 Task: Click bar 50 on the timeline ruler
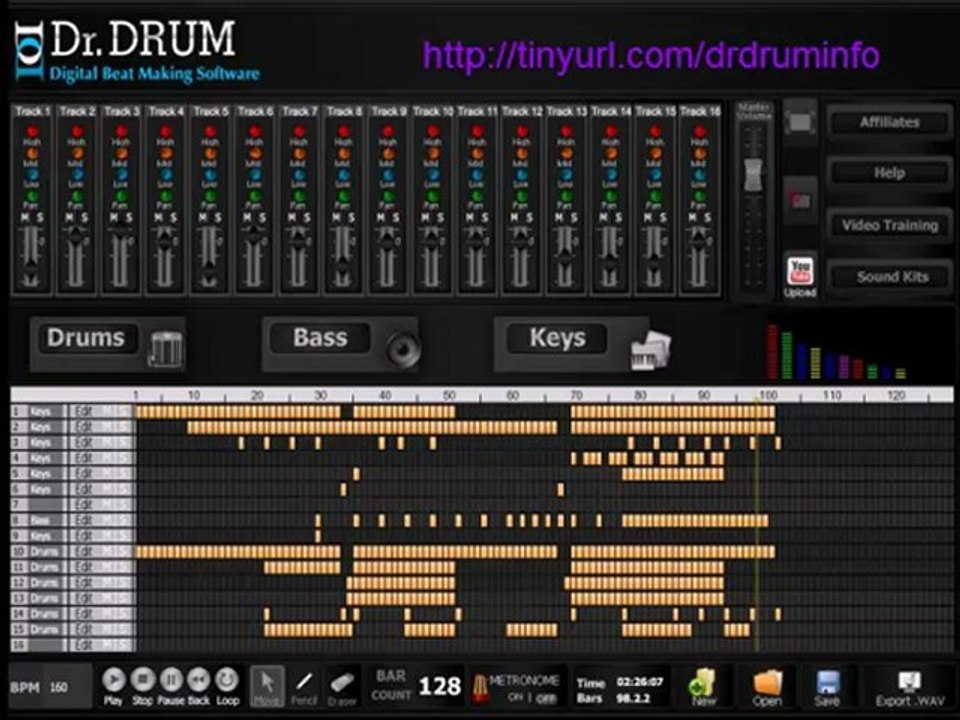click(449, 396)
